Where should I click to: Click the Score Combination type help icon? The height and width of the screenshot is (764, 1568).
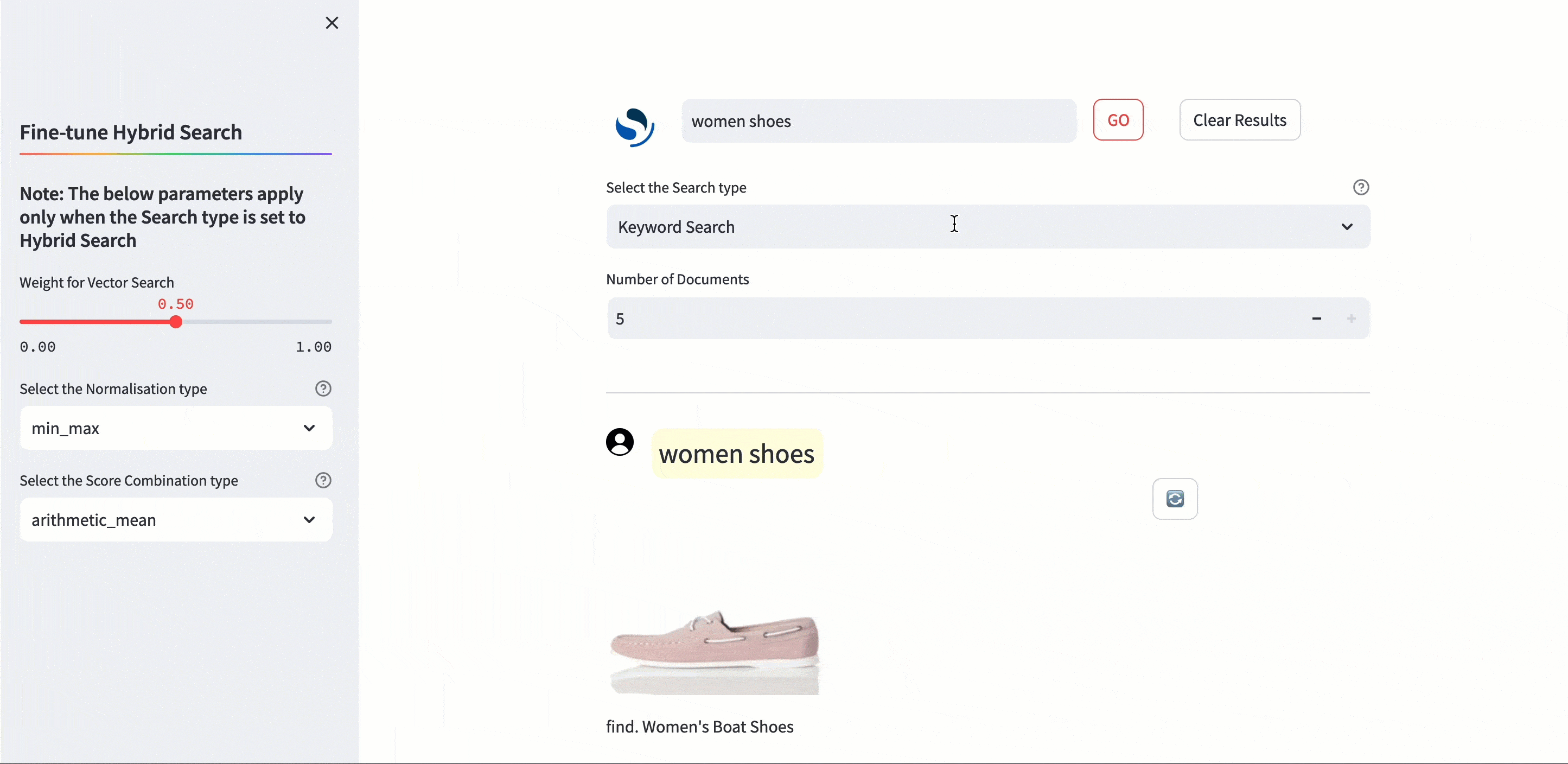coord(323,480)
